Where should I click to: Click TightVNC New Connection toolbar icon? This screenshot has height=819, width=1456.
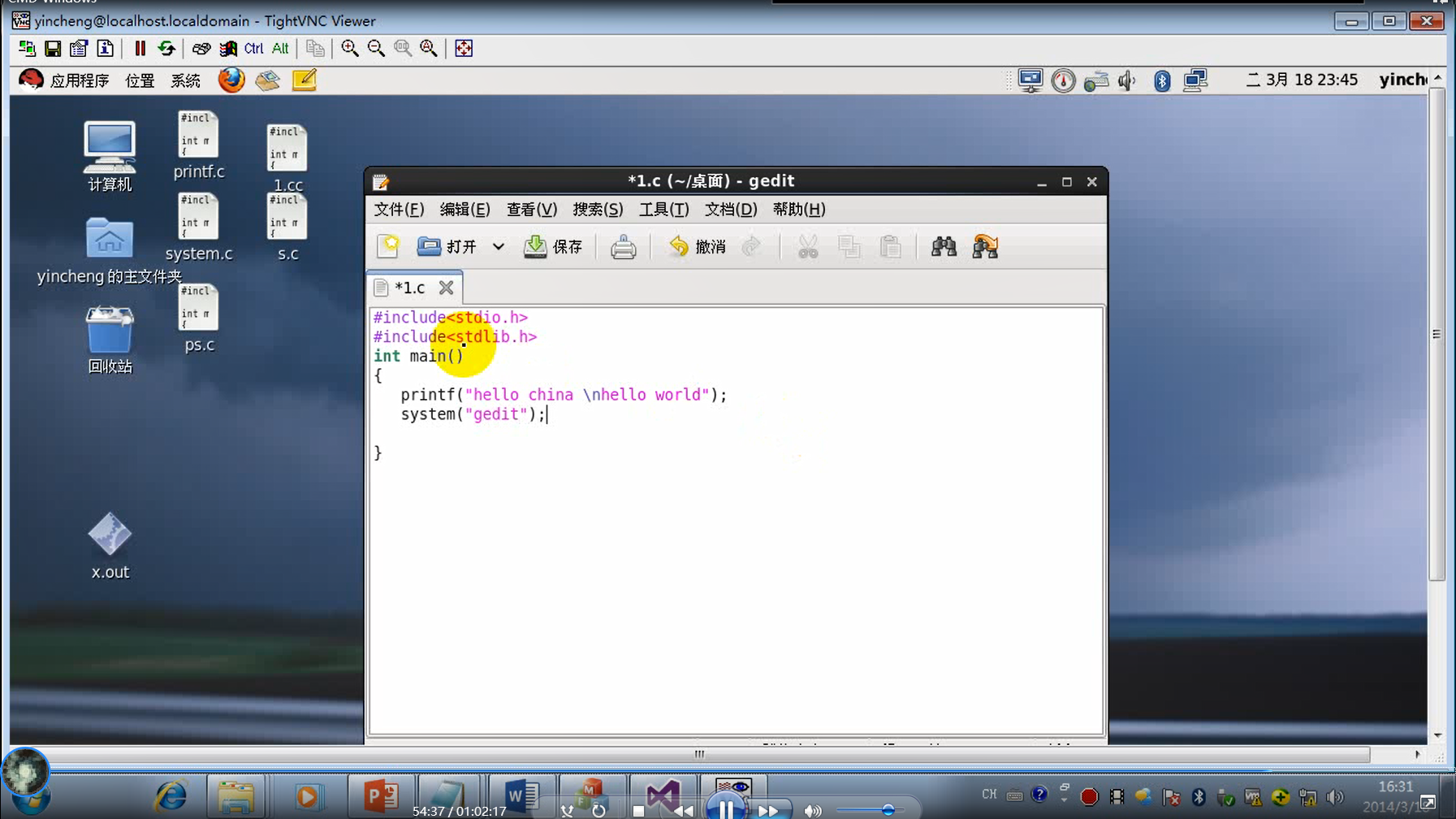click(27, 49)
